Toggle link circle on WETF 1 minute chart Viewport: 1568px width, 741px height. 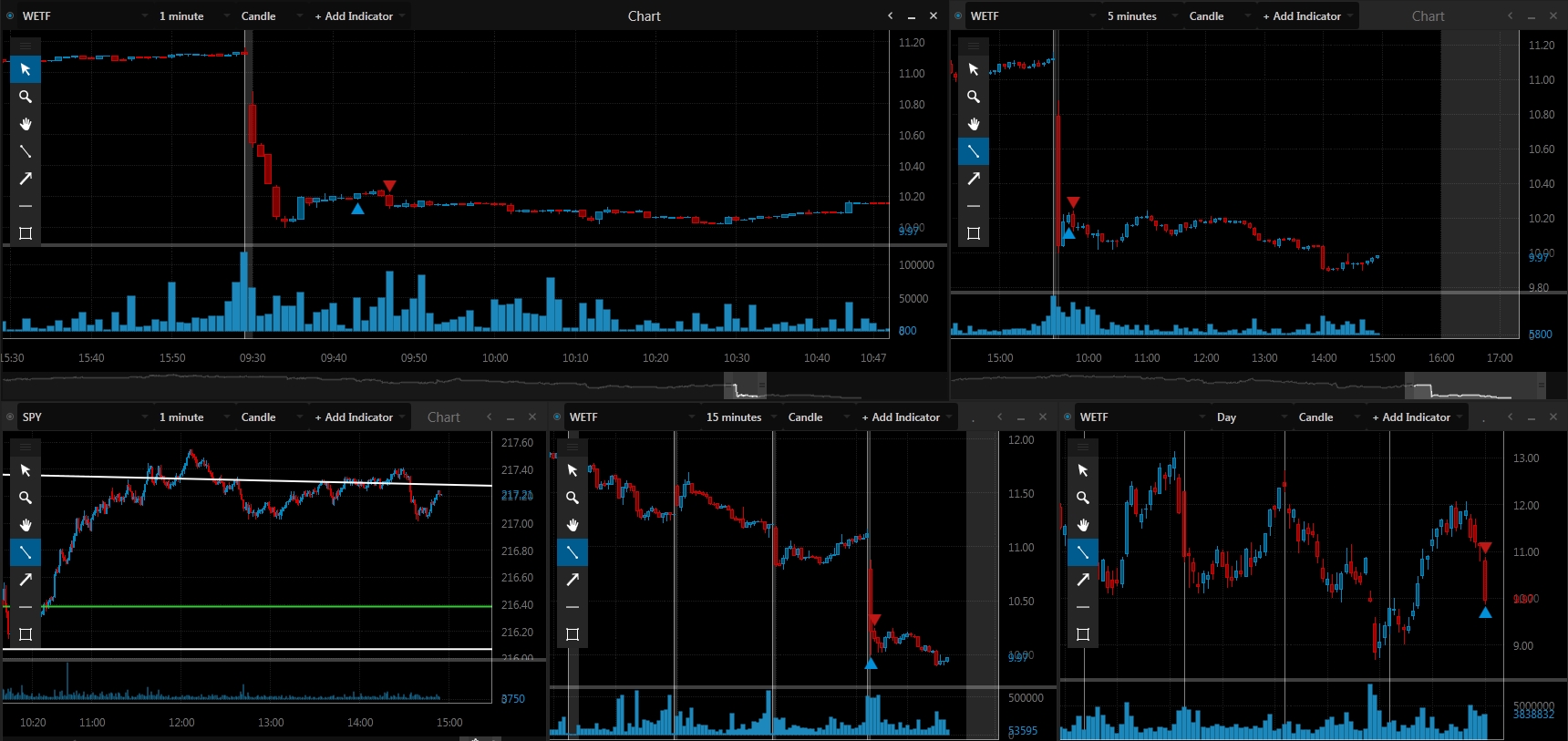point(10,16)
